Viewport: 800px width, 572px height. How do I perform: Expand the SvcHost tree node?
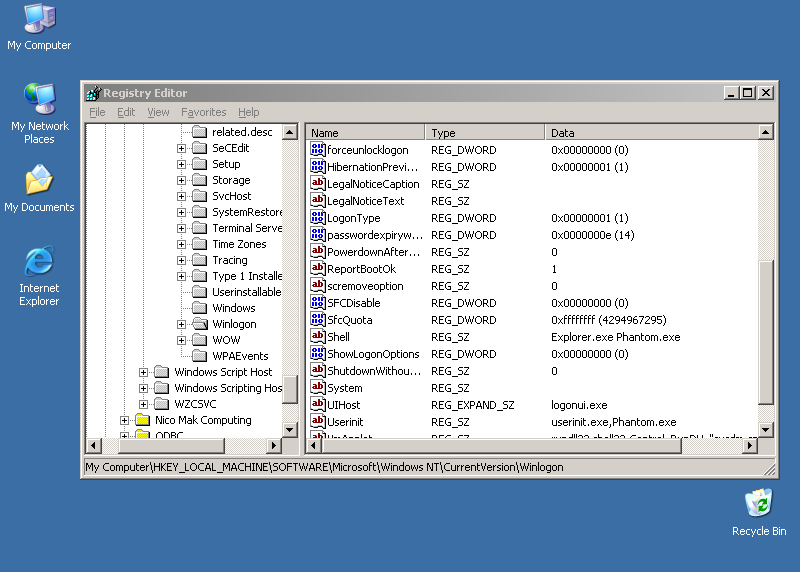[181, 196]
